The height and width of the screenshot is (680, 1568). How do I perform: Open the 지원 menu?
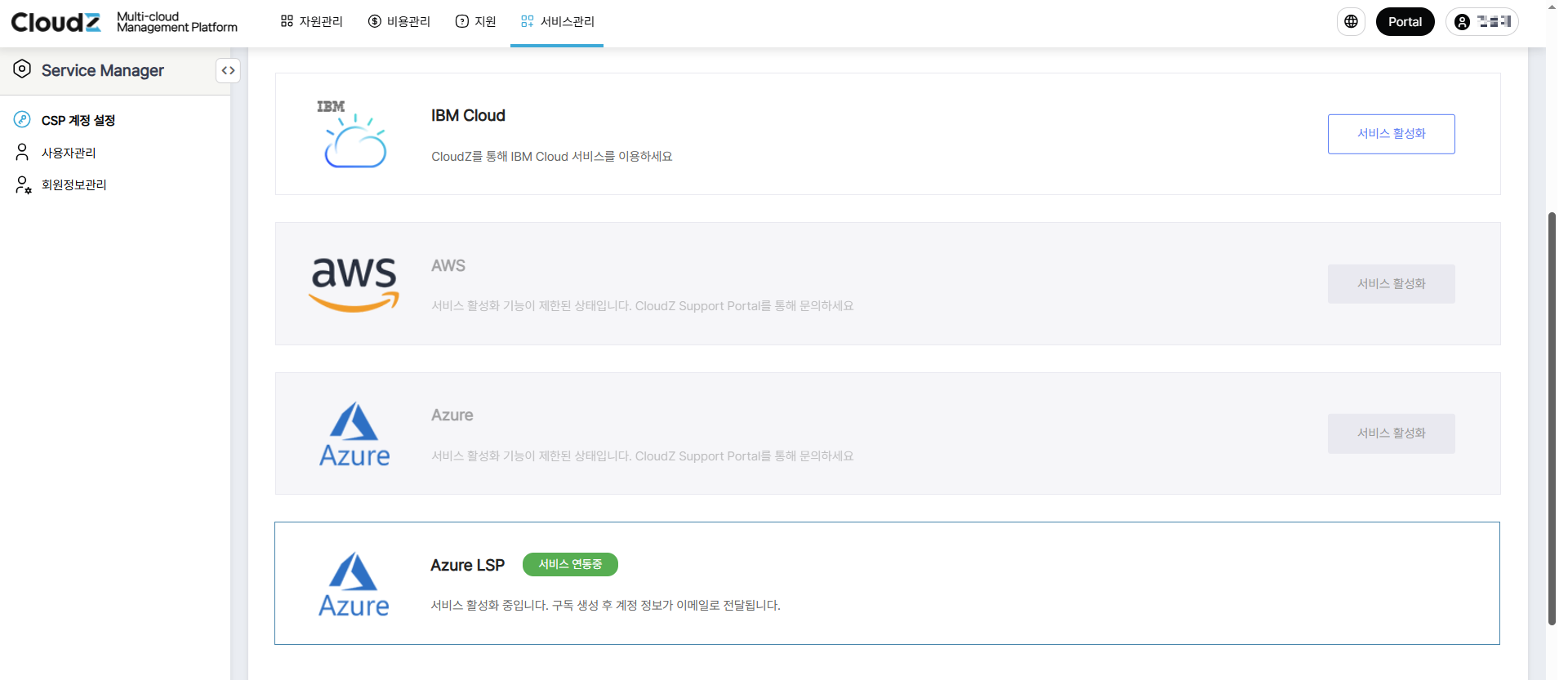click(x=475, y=21)
